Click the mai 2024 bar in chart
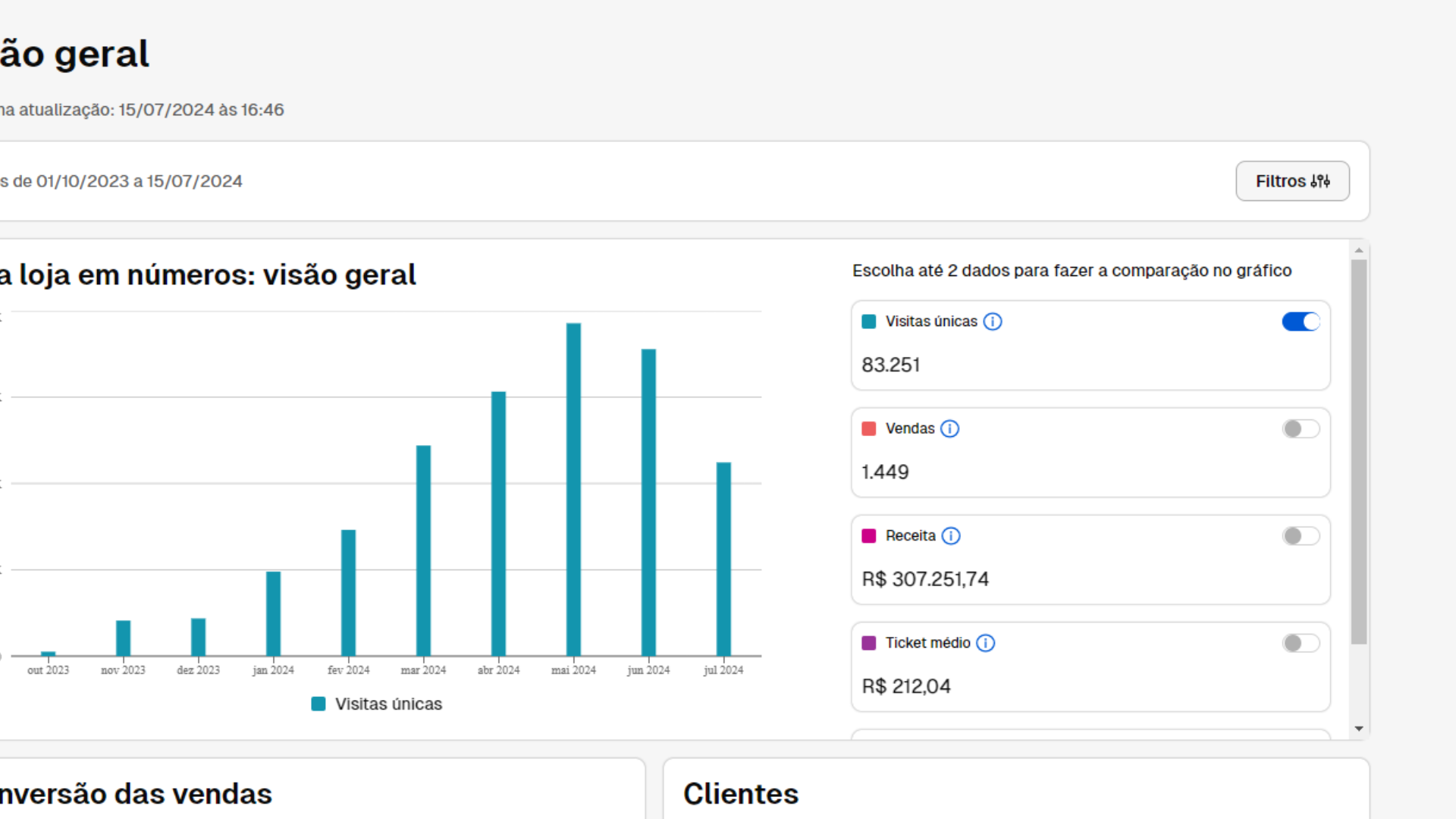The image size is (1456, 819). [574, 489]
